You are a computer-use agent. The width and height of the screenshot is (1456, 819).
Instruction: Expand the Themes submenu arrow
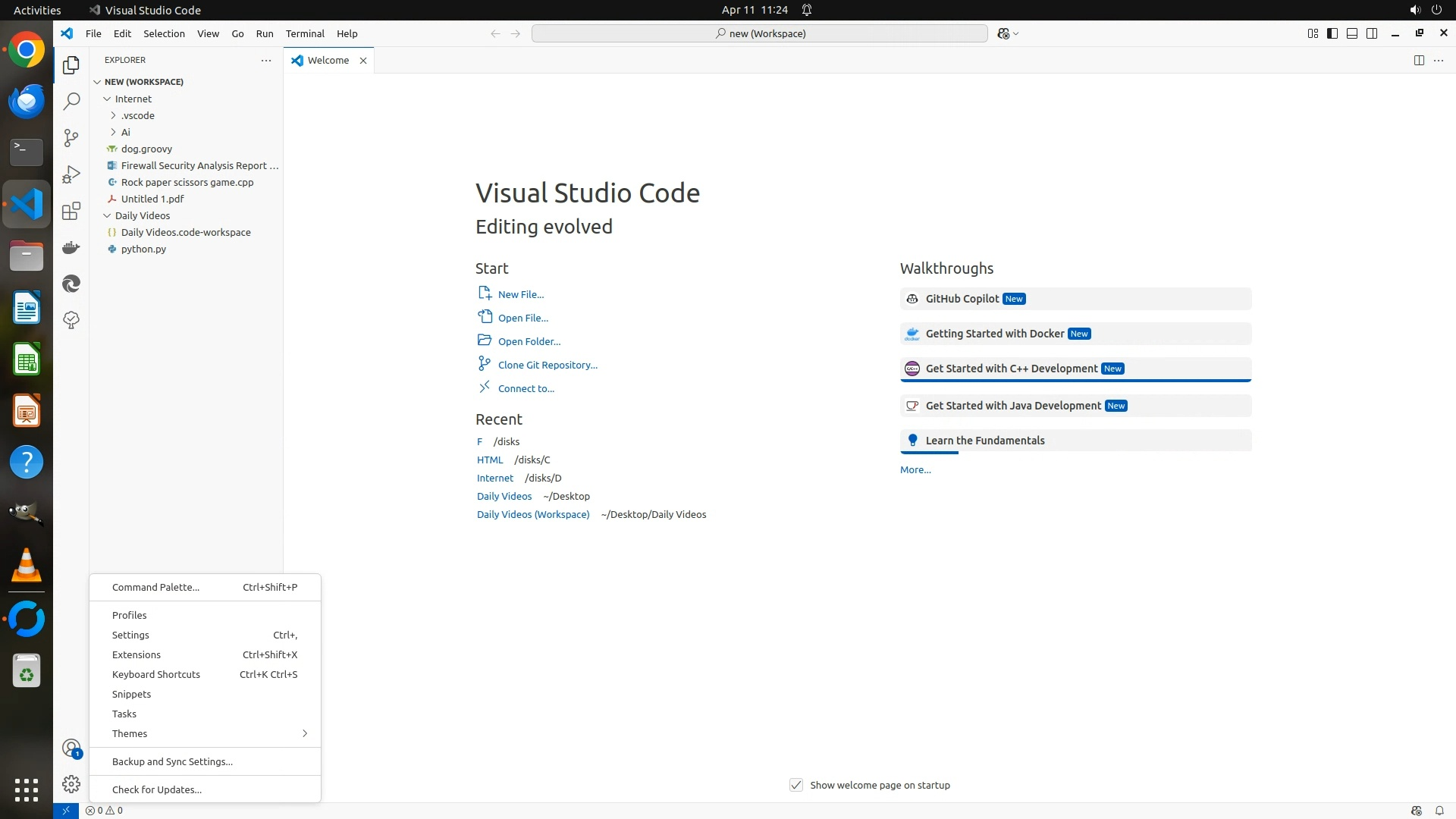point(305,733)
